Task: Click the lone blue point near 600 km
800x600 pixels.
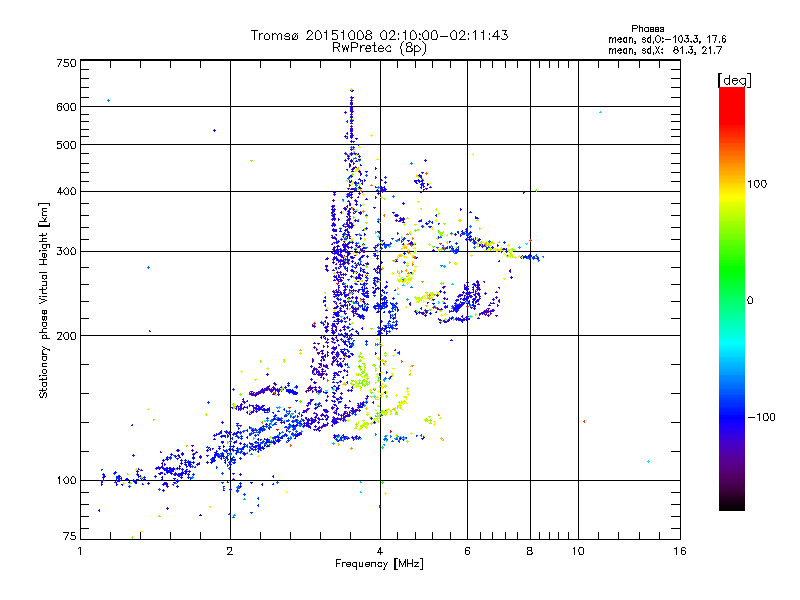Action: pyautogui.click(x=108, y=101)
